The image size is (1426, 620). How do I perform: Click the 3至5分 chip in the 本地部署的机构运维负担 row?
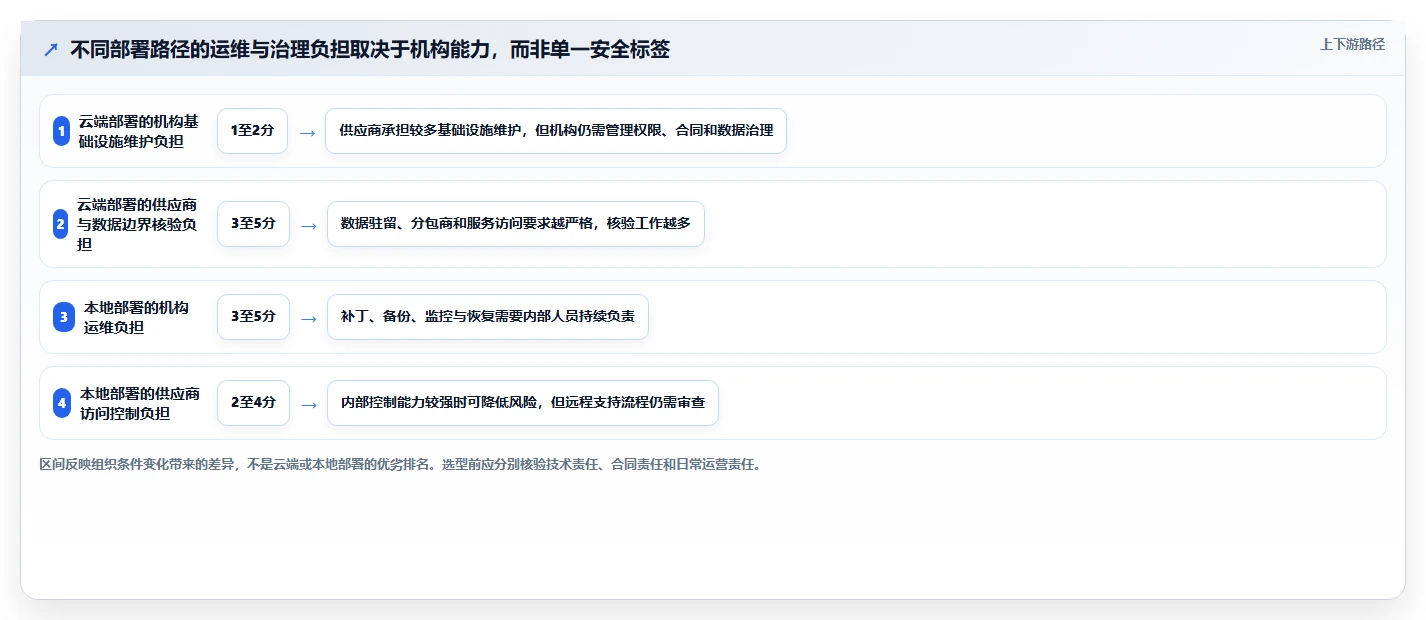253,317
